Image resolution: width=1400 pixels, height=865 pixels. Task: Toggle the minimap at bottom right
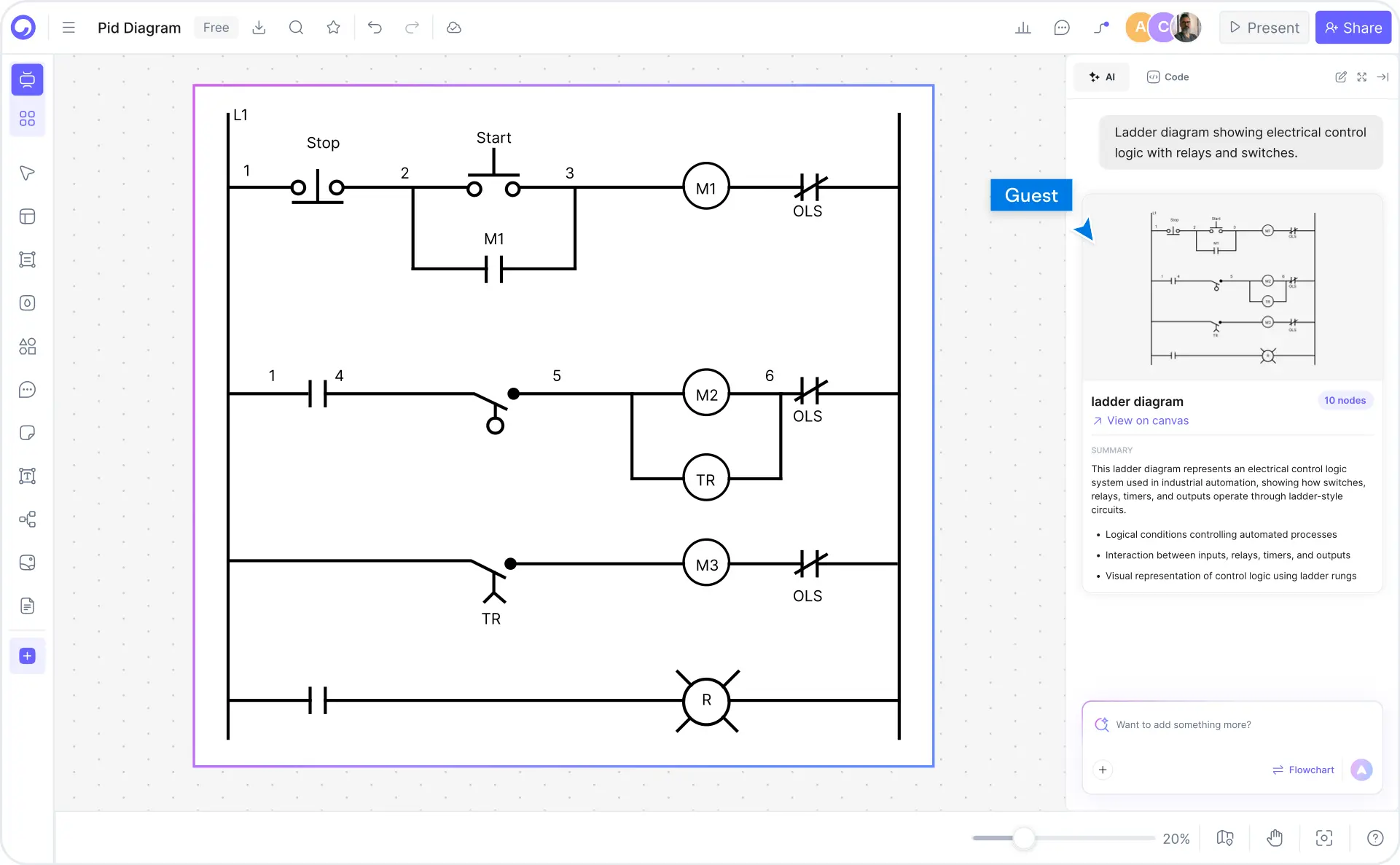1225,838
